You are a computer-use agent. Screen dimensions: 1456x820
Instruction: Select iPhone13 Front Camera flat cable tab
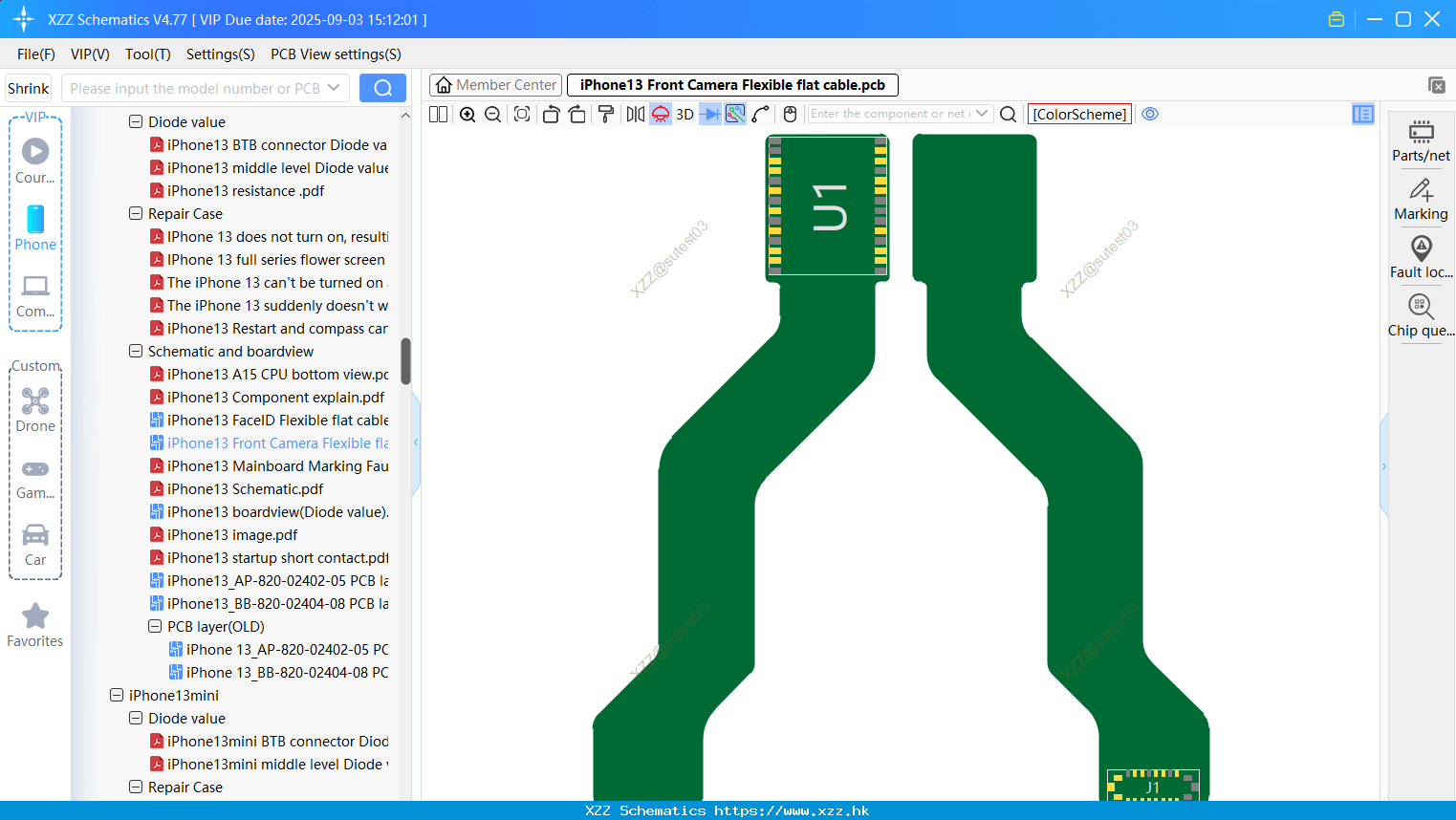tap(732, 85)
